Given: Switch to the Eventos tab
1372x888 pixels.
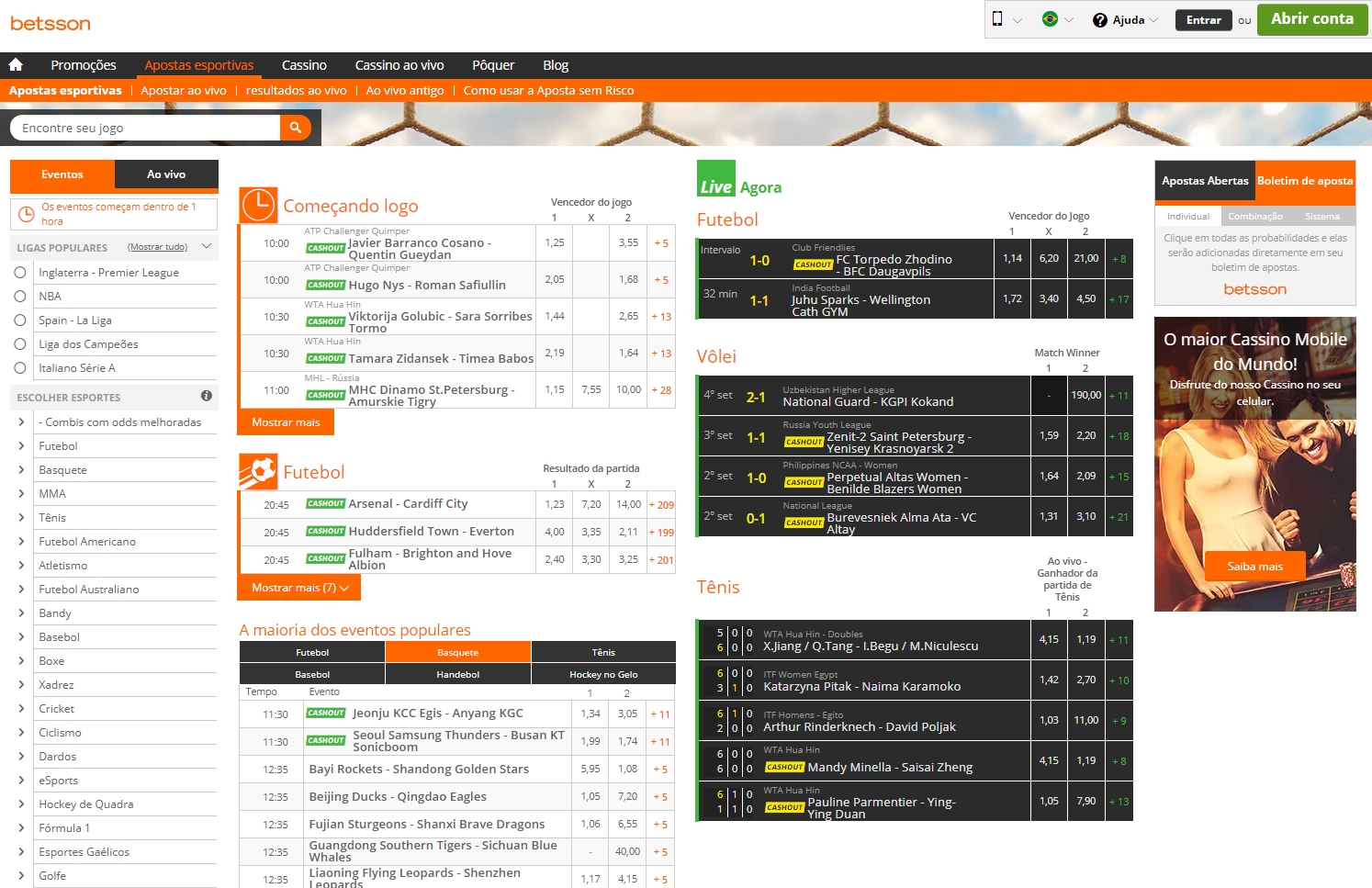Looking at the screenshot, I should click(x=62, y=174).
